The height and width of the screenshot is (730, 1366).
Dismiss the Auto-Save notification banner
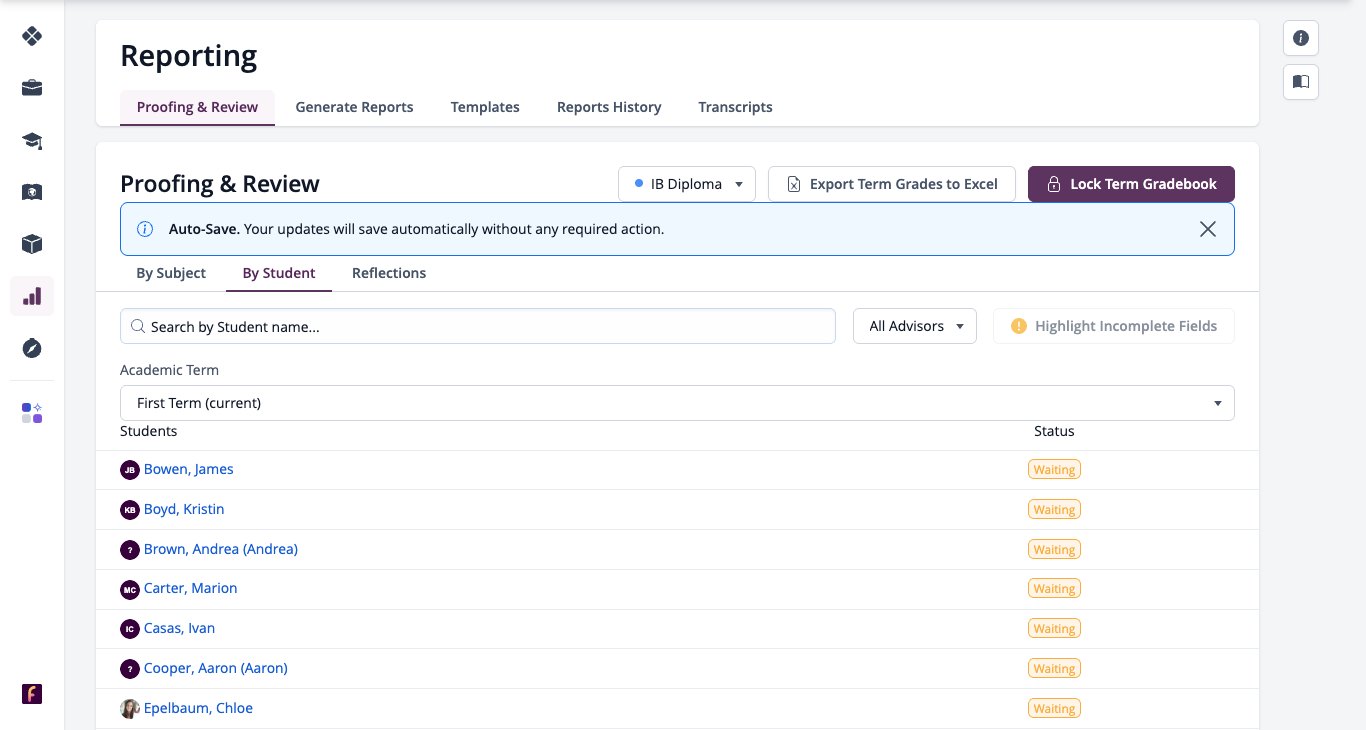(1208, 229)
